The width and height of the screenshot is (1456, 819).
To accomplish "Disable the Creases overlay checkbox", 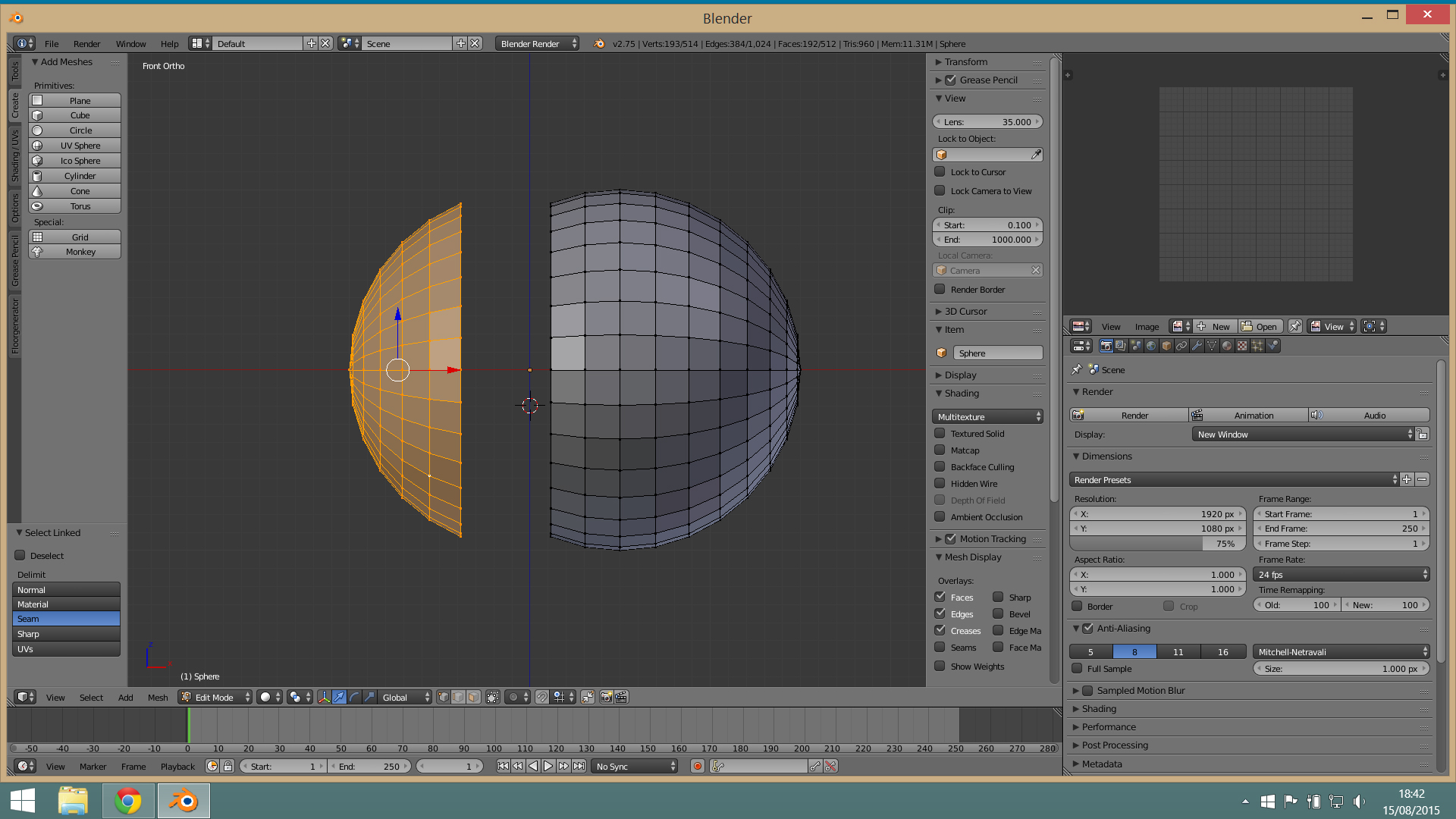I will pyautogui.click(x=940, y=630).
